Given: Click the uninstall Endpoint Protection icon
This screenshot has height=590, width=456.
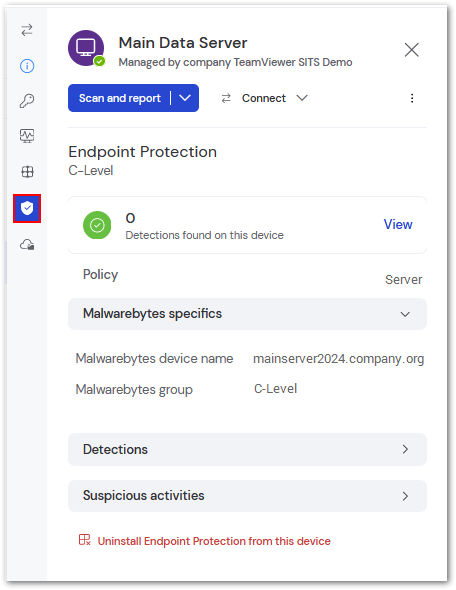Looking at the screenshot, I should (85, 540).
